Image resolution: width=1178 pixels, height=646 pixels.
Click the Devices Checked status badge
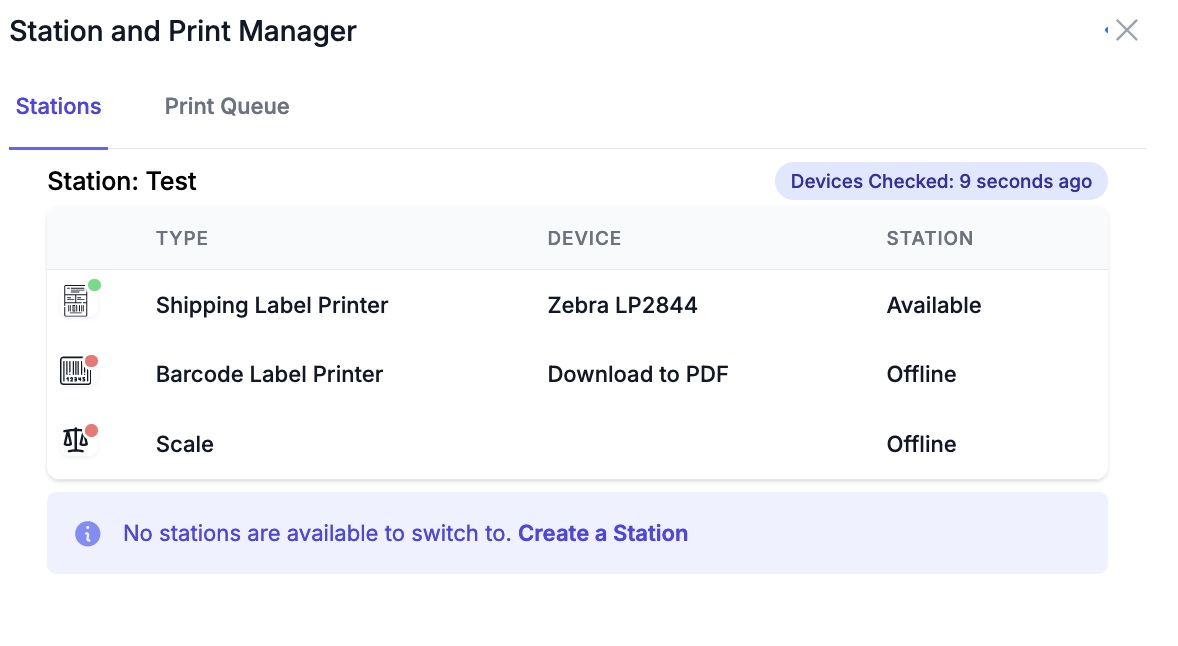[941, 181]
